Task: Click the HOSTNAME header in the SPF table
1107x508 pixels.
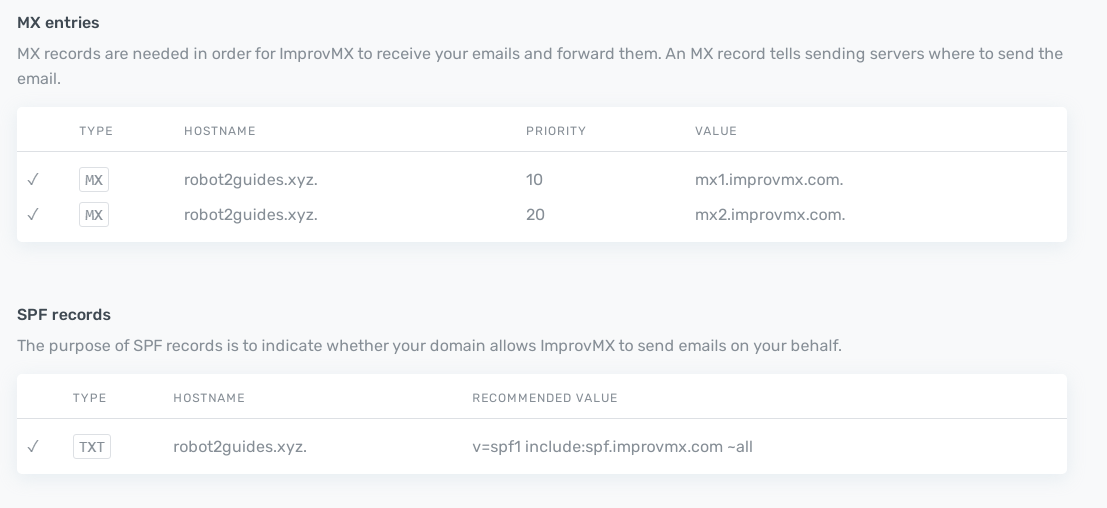Action: click(x=209, y=398)
